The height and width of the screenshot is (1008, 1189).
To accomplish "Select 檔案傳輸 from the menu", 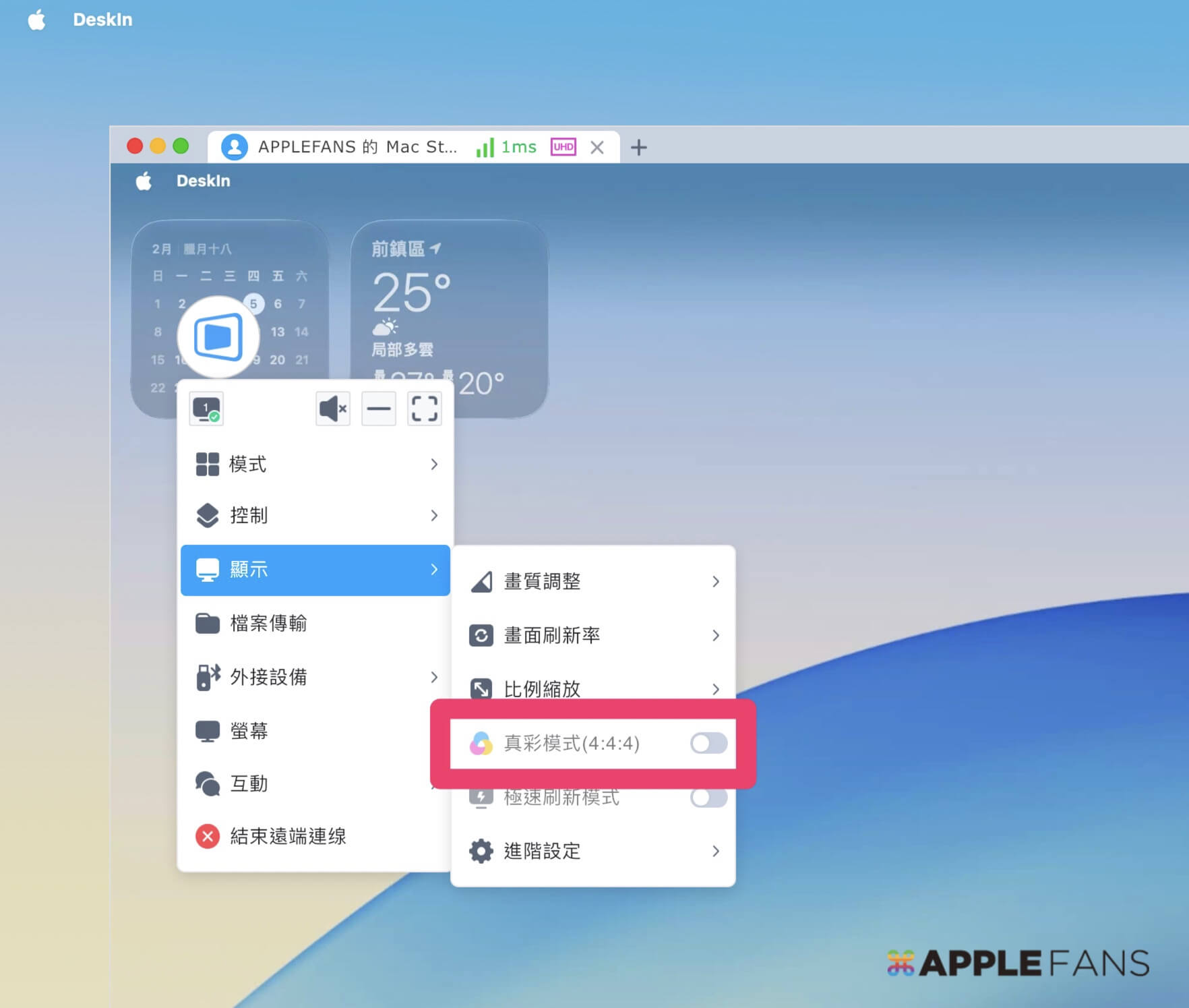I will (315, 623).
